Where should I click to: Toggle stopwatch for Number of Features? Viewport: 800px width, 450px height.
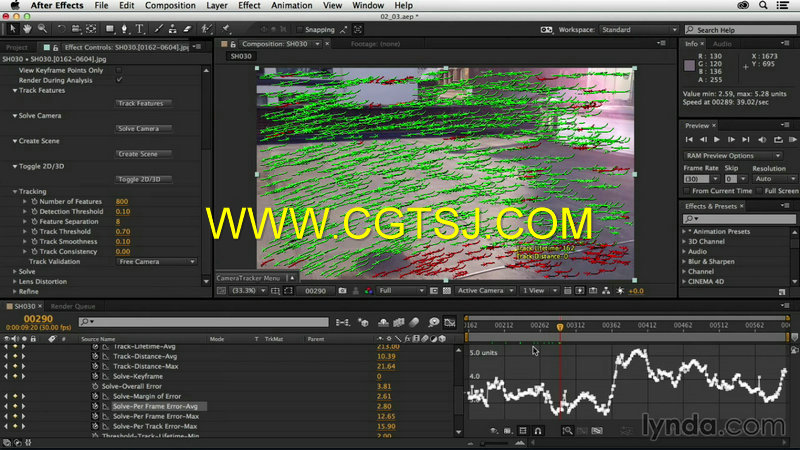click(34, 202)
